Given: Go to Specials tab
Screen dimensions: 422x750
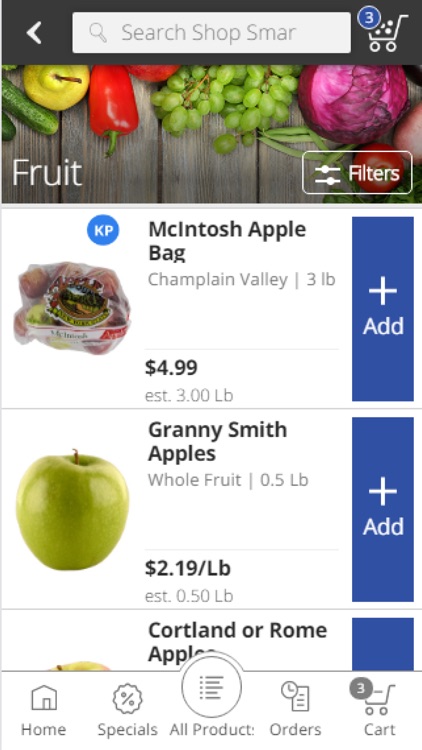Looking at the screenshot, I should pos(127,710).
